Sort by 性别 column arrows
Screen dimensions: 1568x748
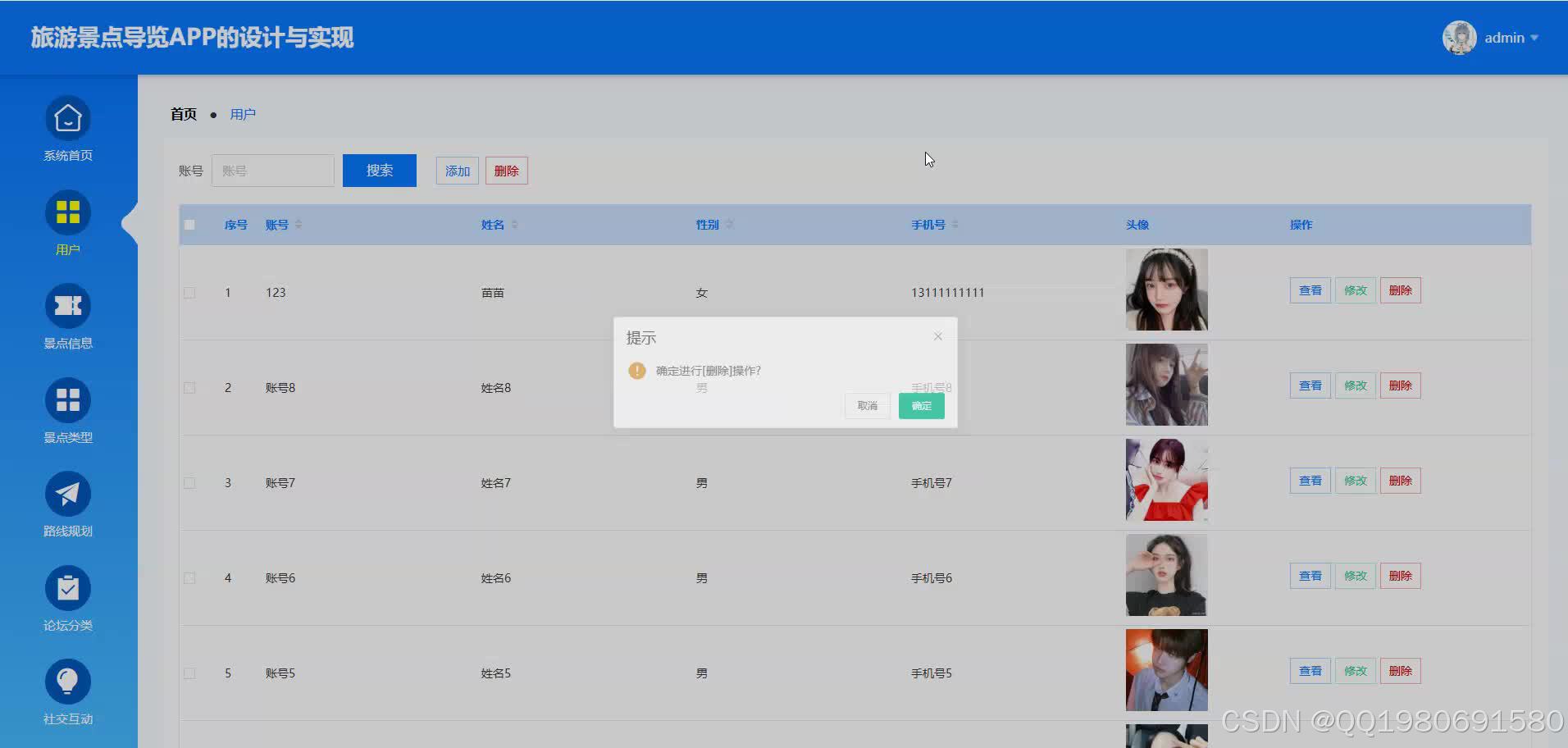click(x=729, y=225)
